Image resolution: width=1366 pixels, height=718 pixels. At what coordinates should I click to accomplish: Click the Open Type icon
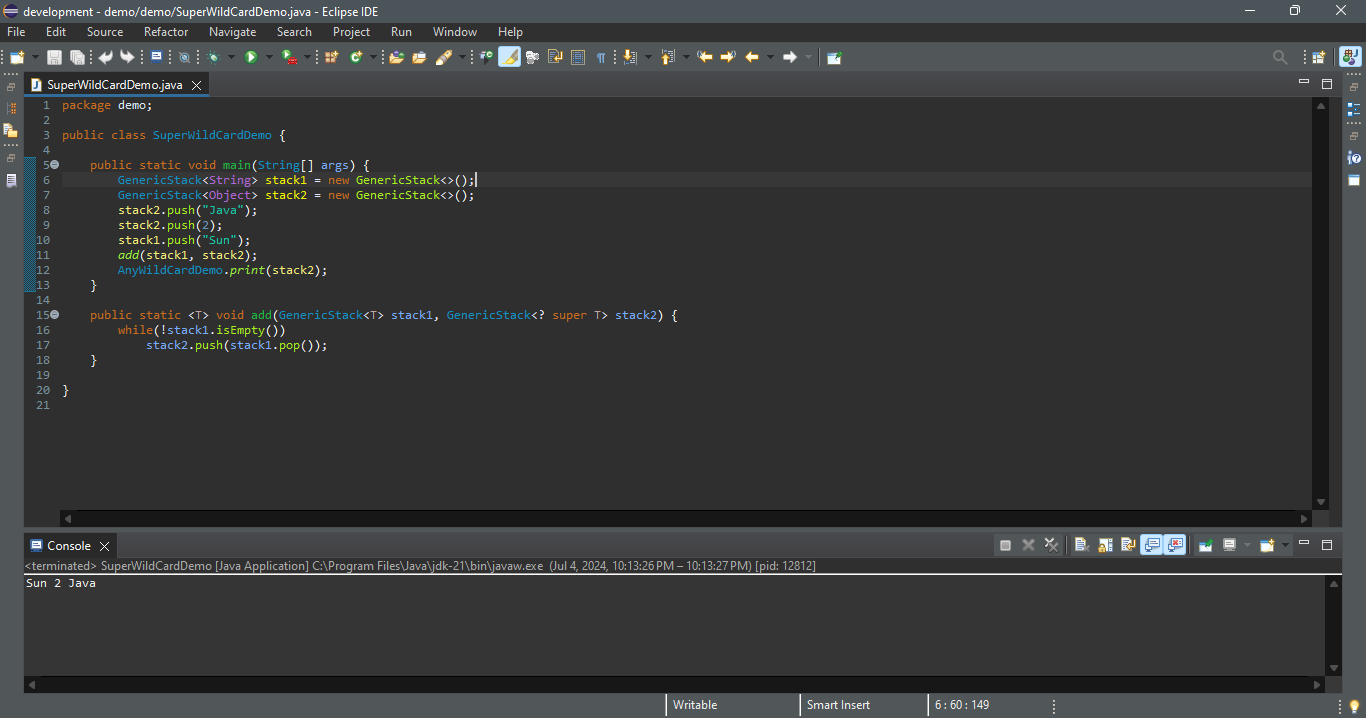[x=397, y=57]
